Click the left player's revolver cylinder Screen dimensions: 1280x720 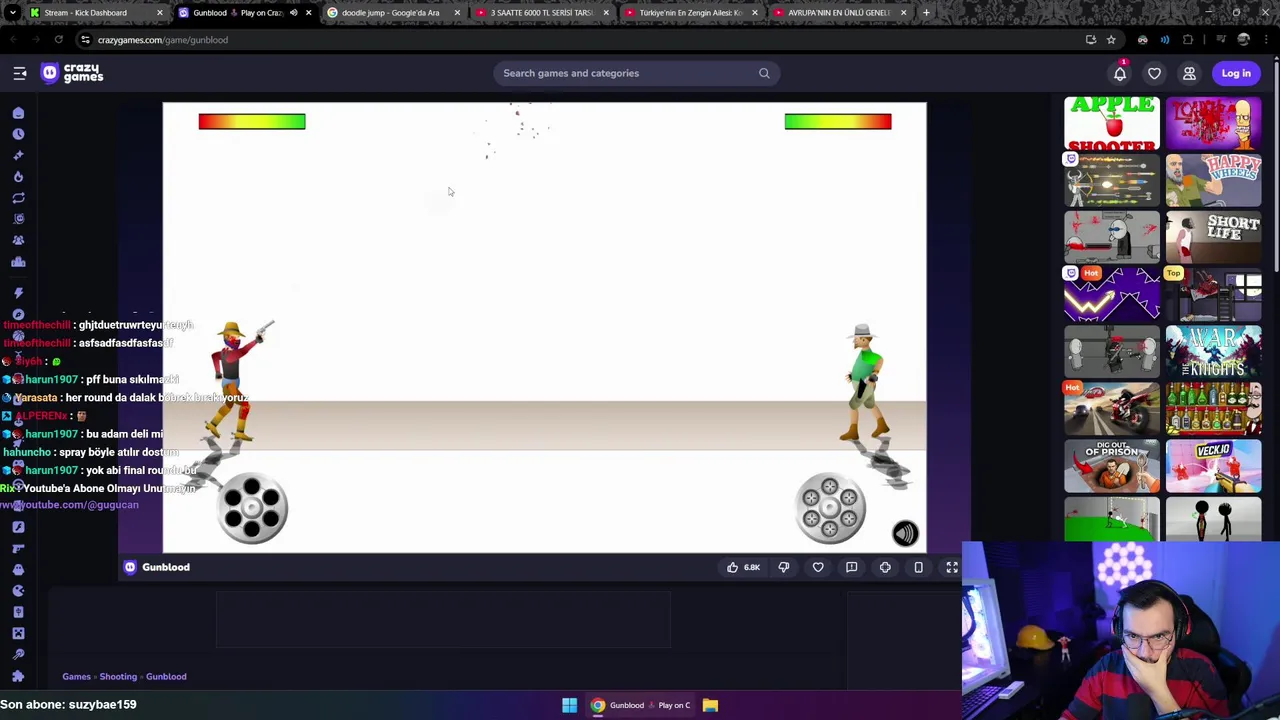click(252, 508)
